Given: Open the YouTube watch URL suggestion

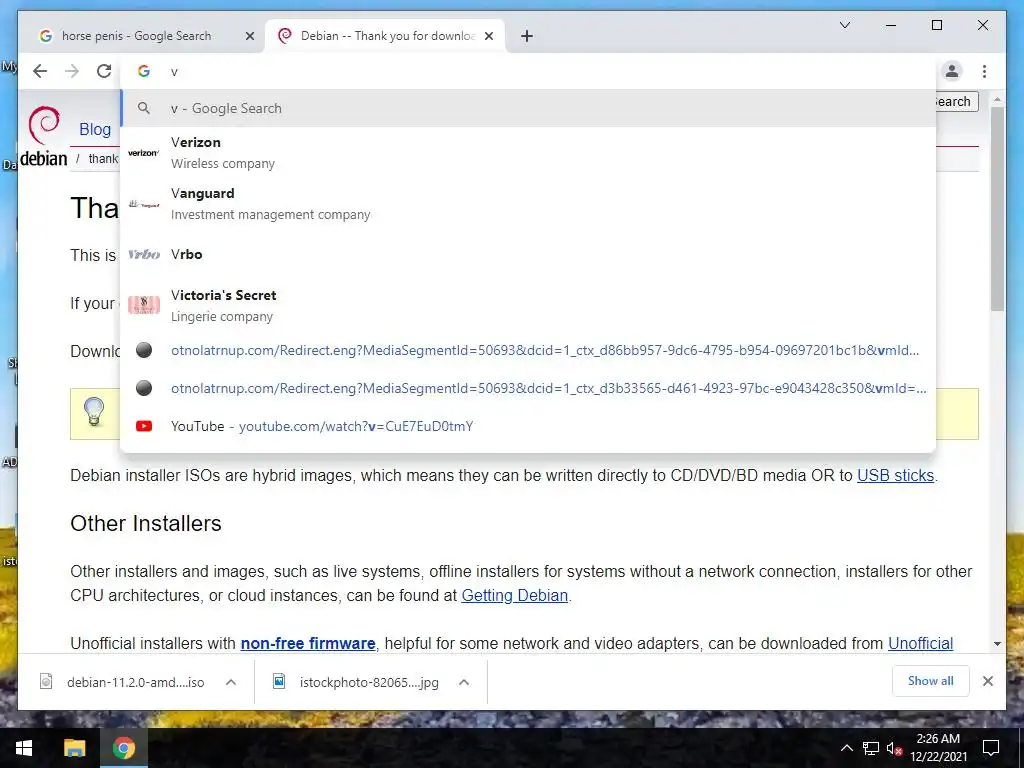Looking at the screenshot, I should click(x=528, y=426).
